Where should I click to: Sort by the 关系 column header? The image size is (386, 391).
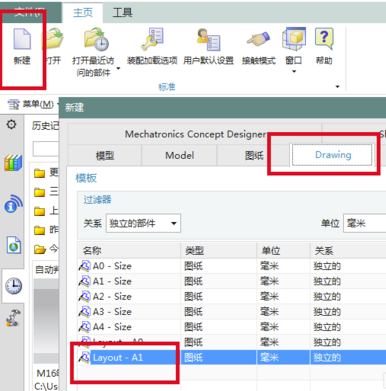348,251
